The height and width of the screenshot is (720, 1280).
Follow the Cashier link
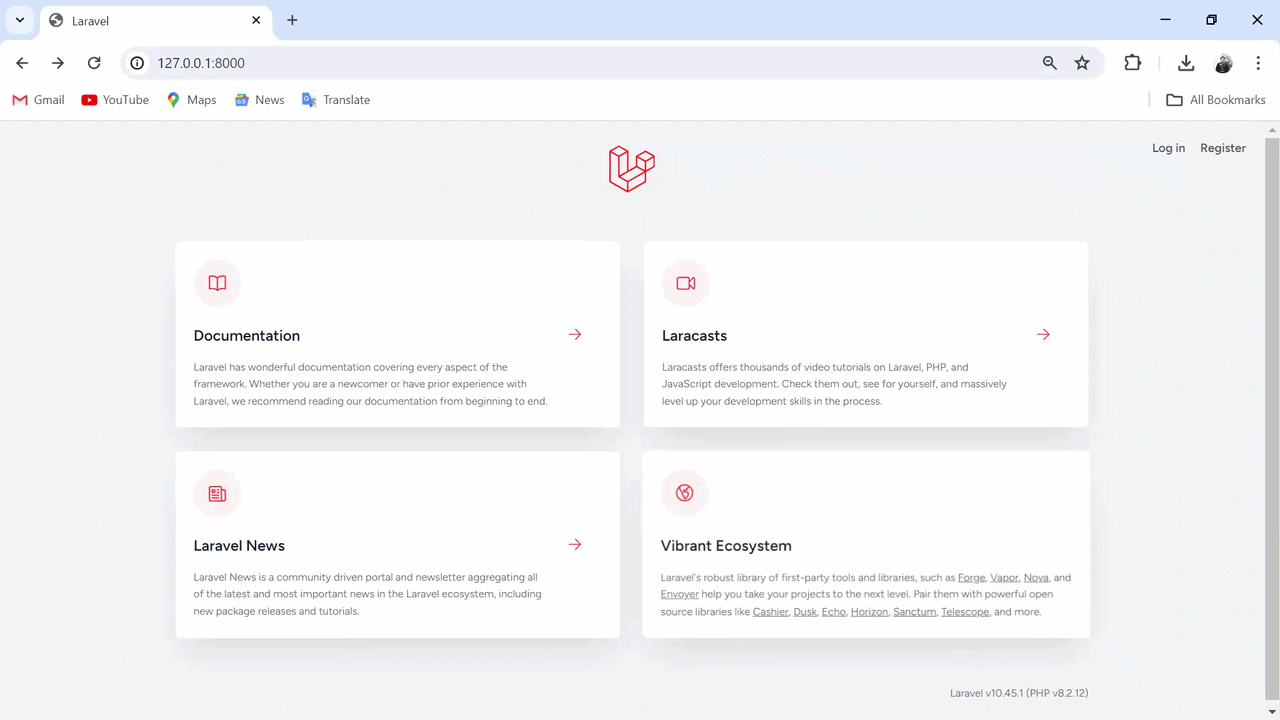771,612
